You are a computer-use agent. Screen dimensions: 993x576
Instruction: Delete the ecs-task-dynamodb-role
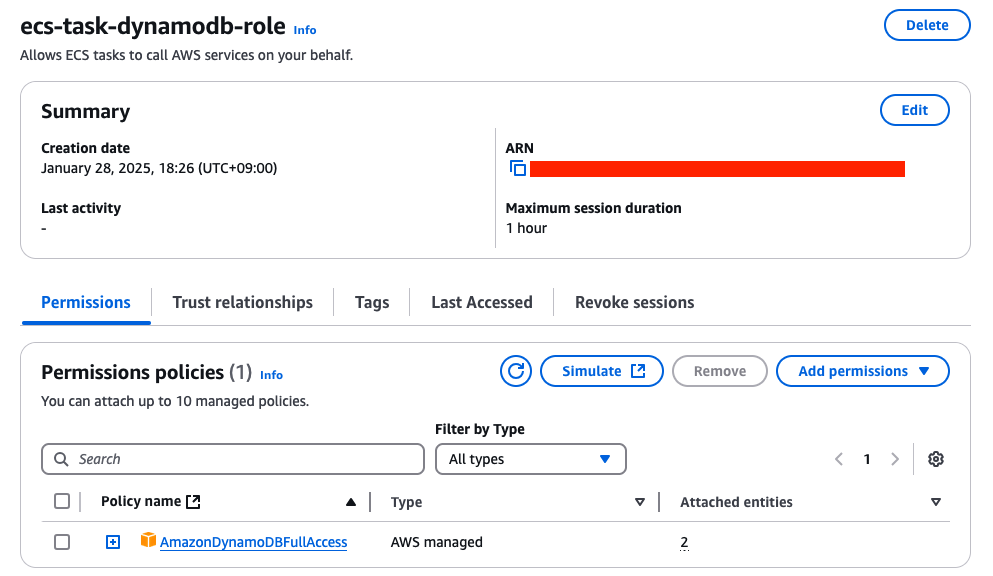[x=926, y=25]
